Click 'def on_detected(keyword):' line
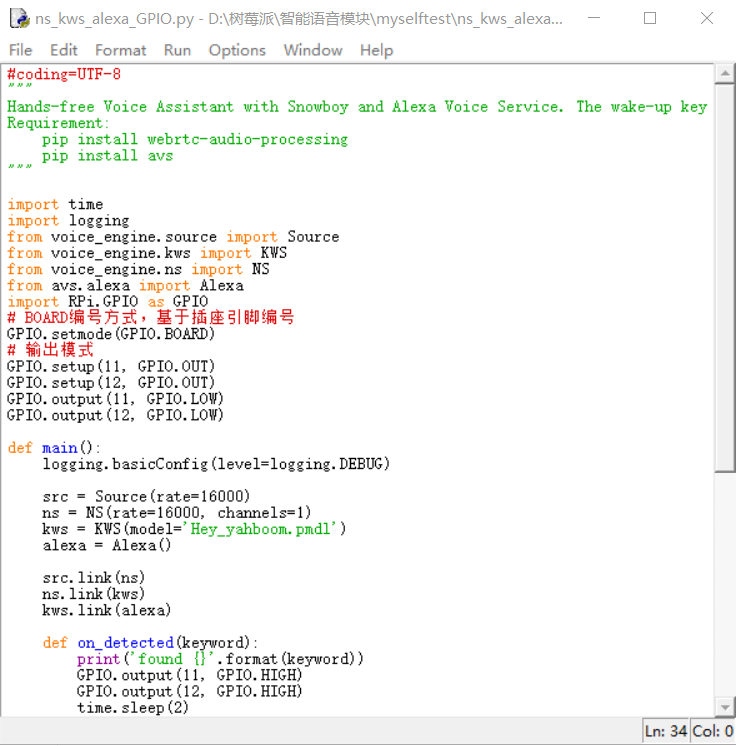Screen dimensions: 736x746 click(150, 642)
